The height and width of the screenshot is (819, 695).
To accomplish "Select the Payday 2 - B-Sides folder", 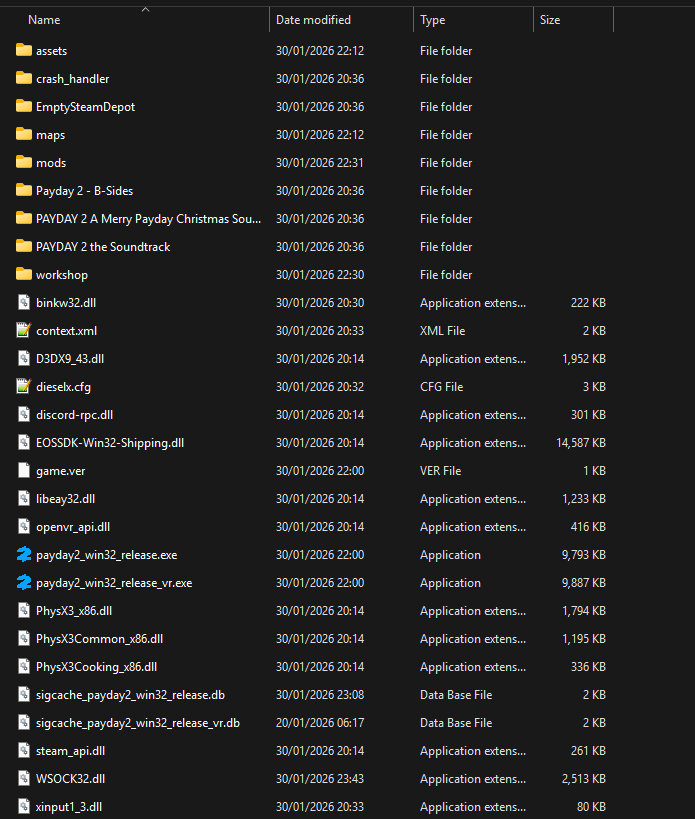I will tap(84, 191).
